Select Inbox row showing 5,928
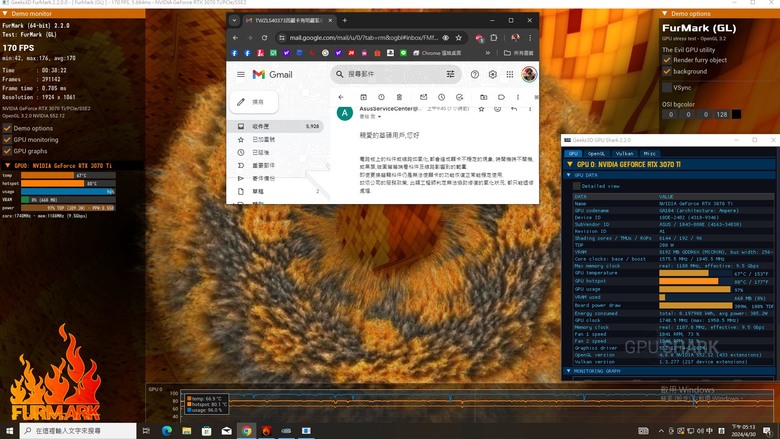This screenshot has height=439, width=780. [x=278, y=126]
